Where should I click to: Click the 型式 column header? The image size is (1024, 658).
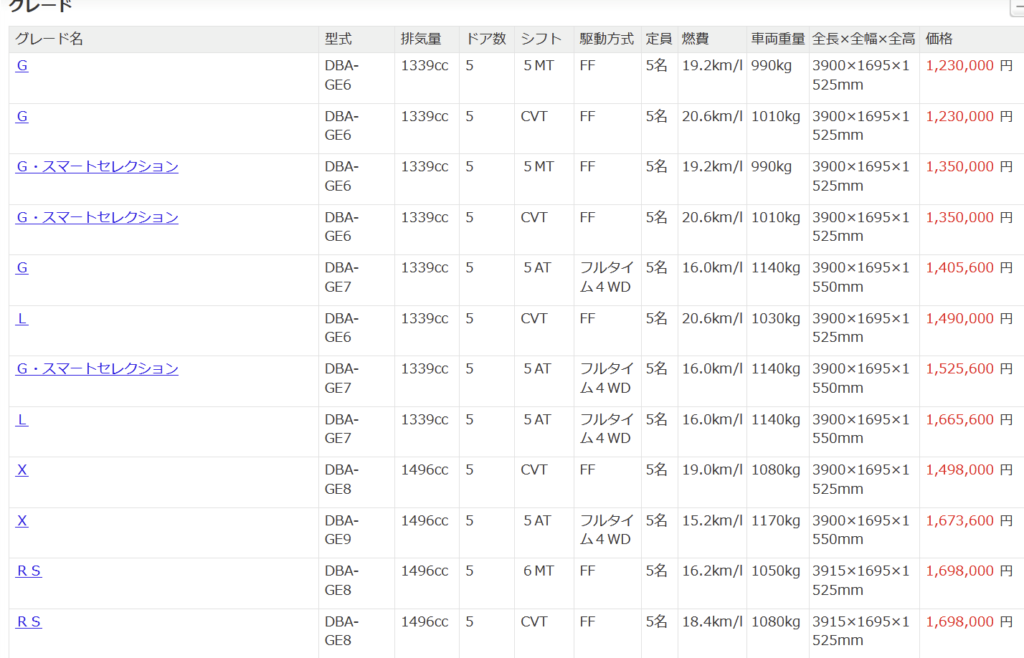point(338,39)
